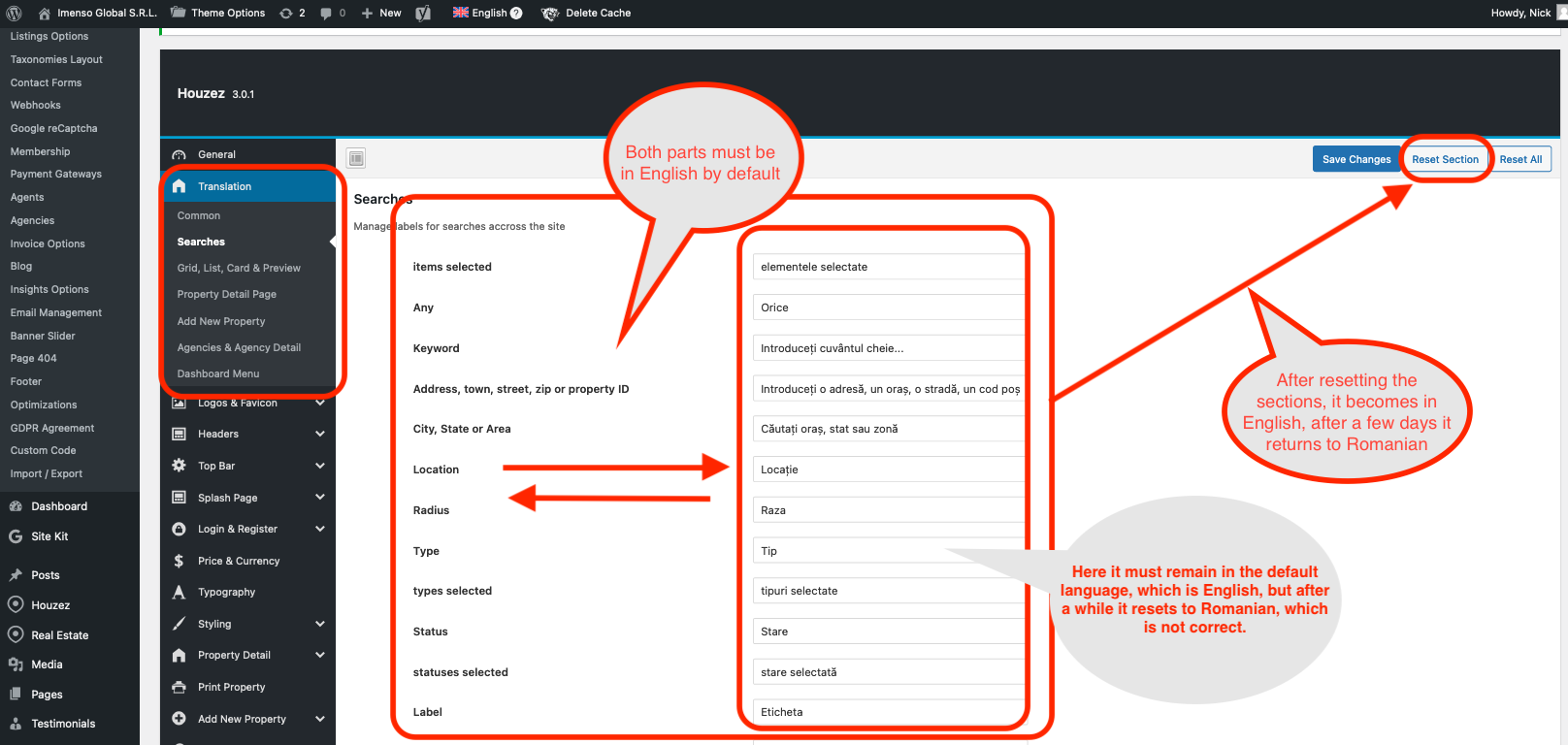Viewport: 1568px width, 745px height.
Task: Open the WordPress logo menu
Action: [x=14, y=13]
